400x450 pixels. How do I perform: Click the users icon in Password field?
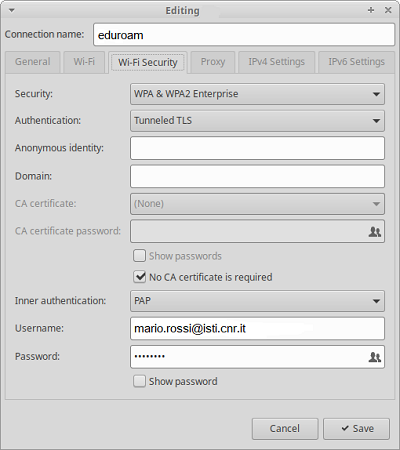375,357
